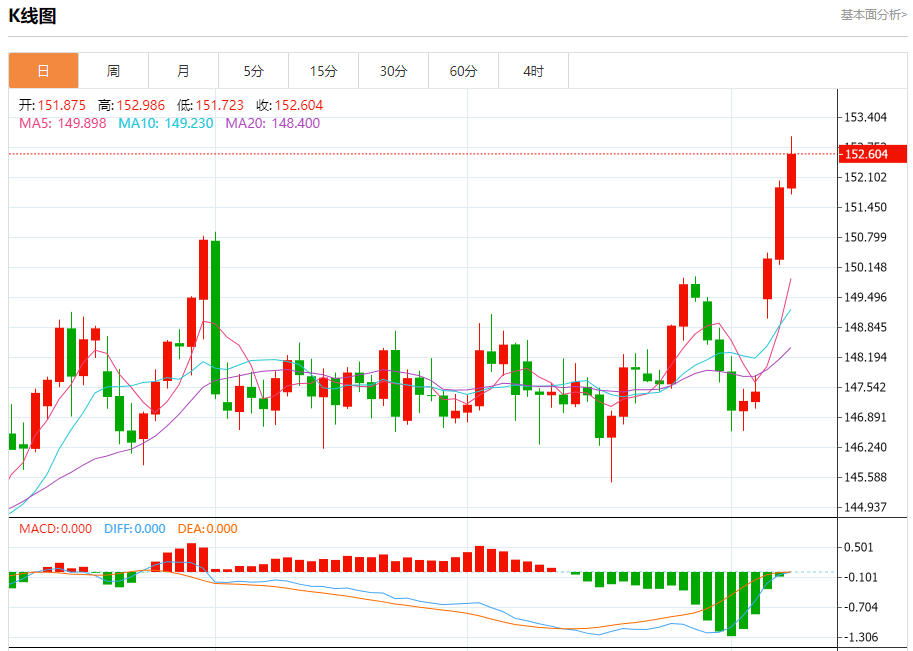Screen dimensions: 913x651
Task: Click the MA20: 148.400 value
Action: [x=273, y=123]
